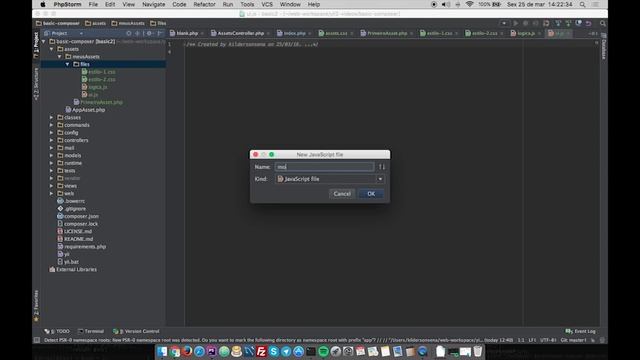This screenshot has height=360, width=640.
Task: Switch to the index.php editor tab
Action: pos(294,33)
